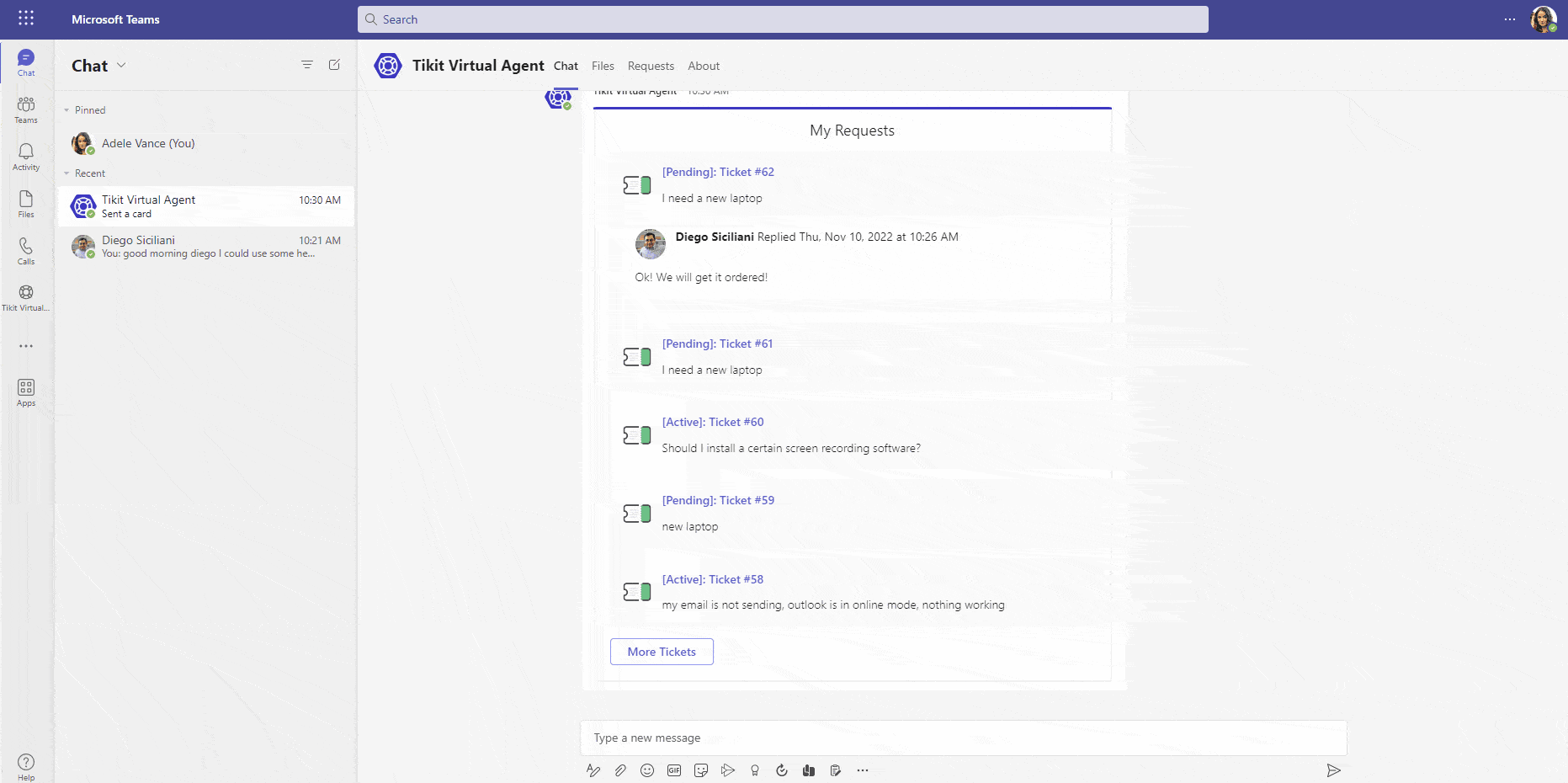Filter the chat list

tap(307, 65)
